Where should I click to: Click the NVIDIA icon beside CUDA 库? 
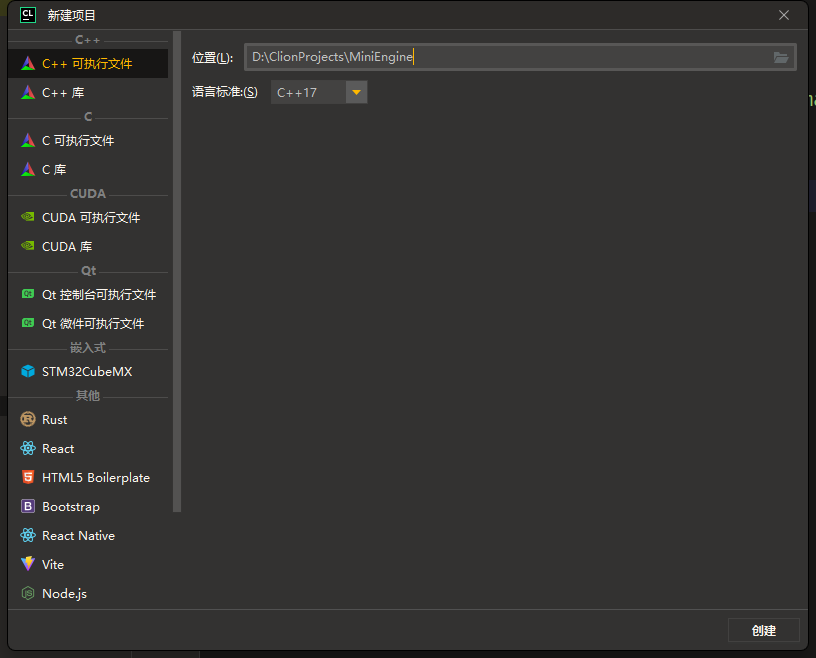click(28, 246)
